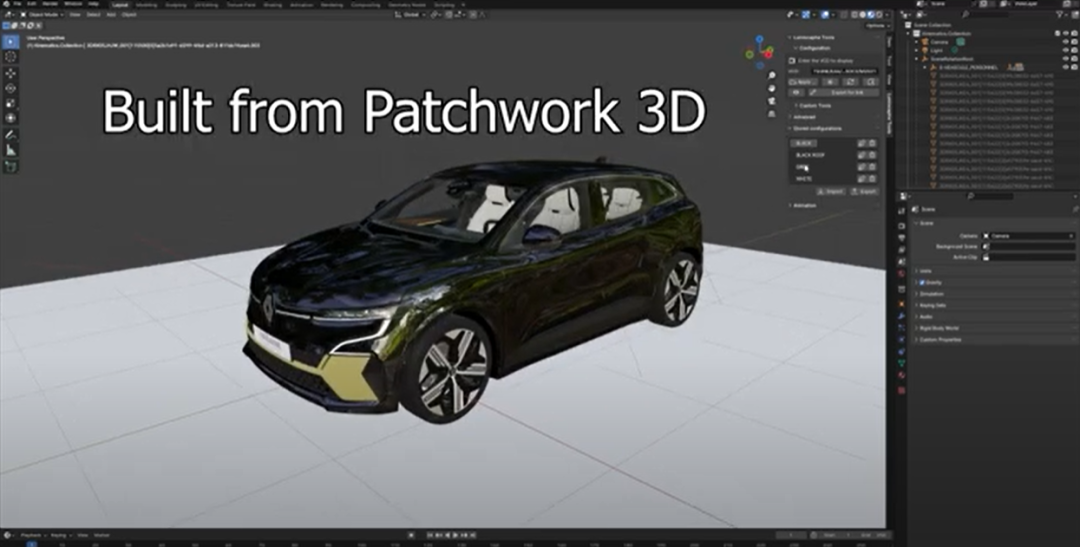Hide the Light object in outliner
Image resolution: width=1080 pixels, height=547 pixels.
pos(1066,50)
